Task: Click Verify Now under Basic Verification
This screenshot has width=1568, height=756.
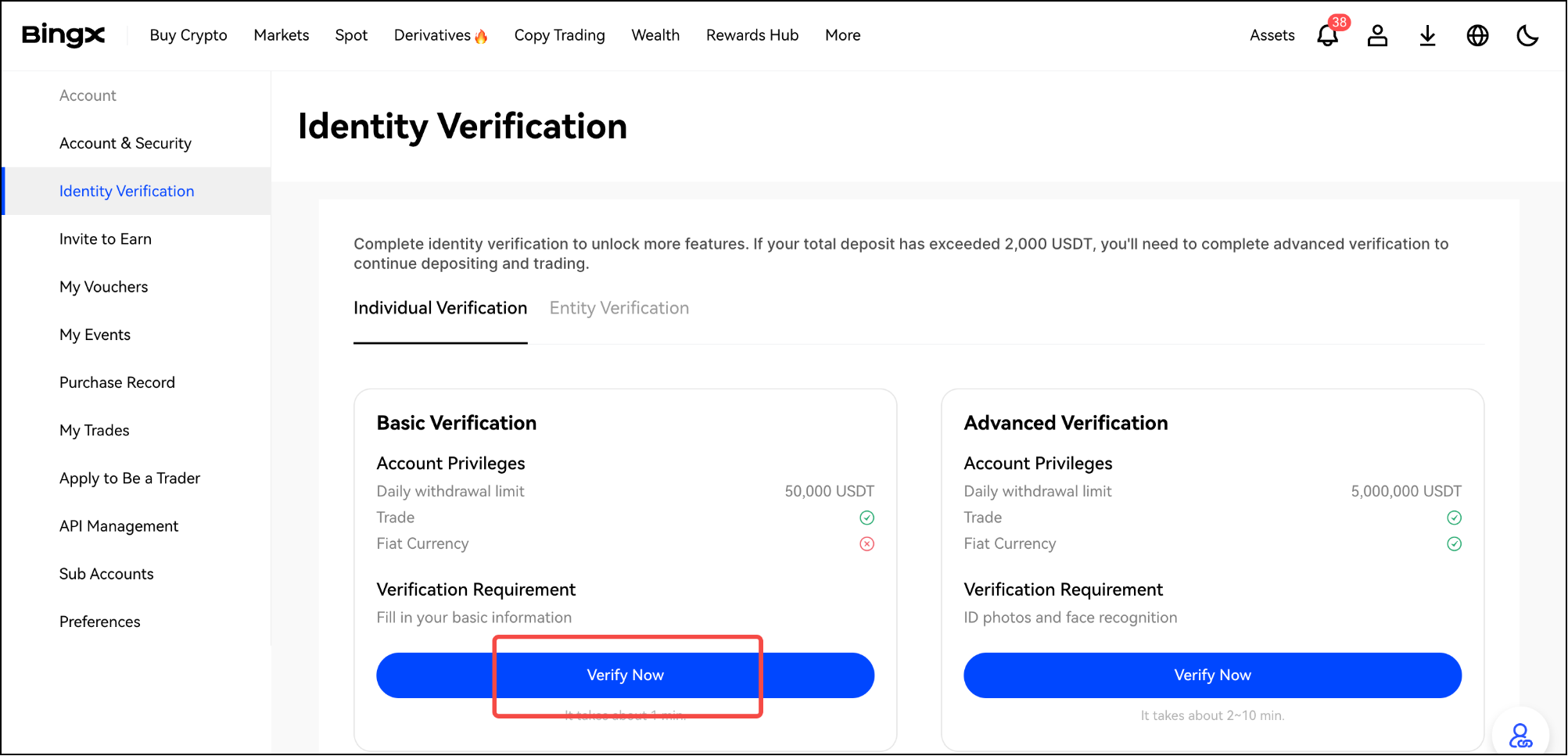Action: pos(625,675)
